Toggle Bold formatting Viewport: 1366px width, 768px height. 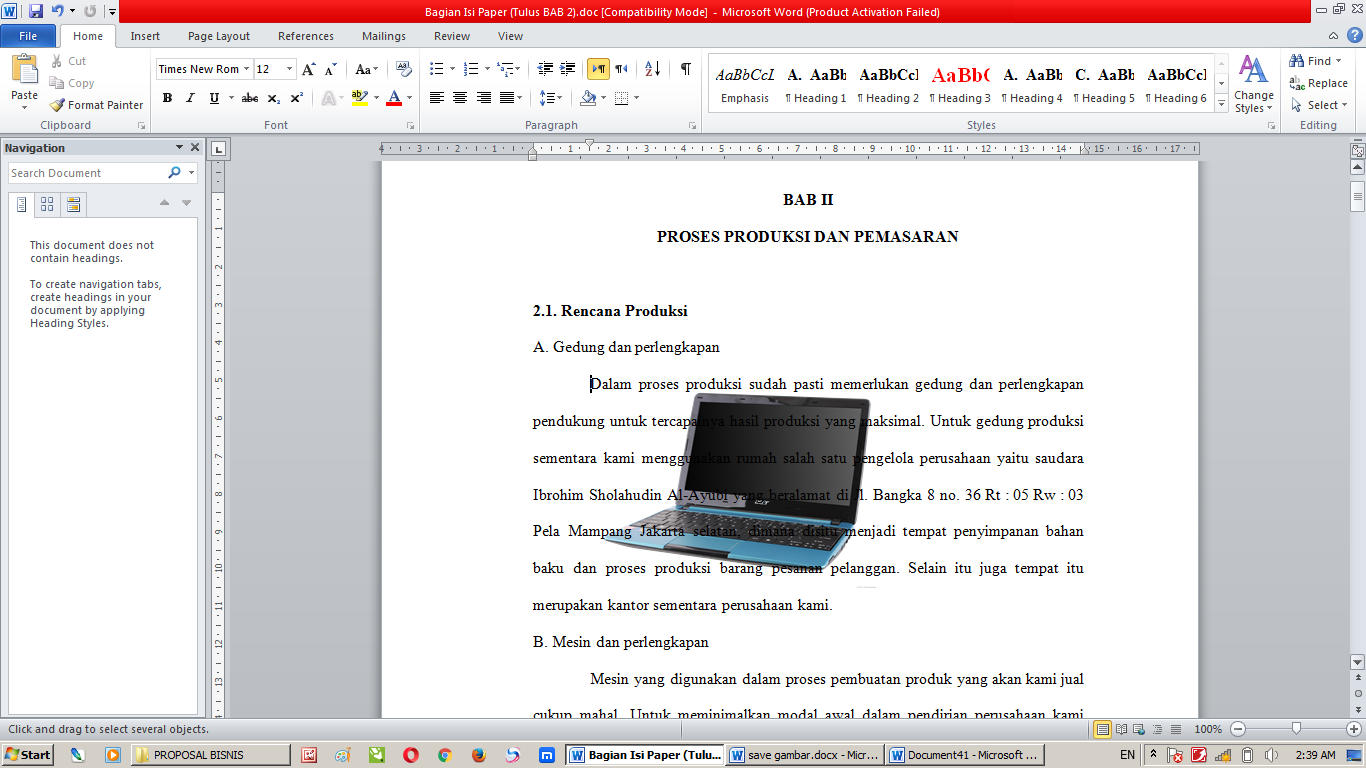pos(167,98)
